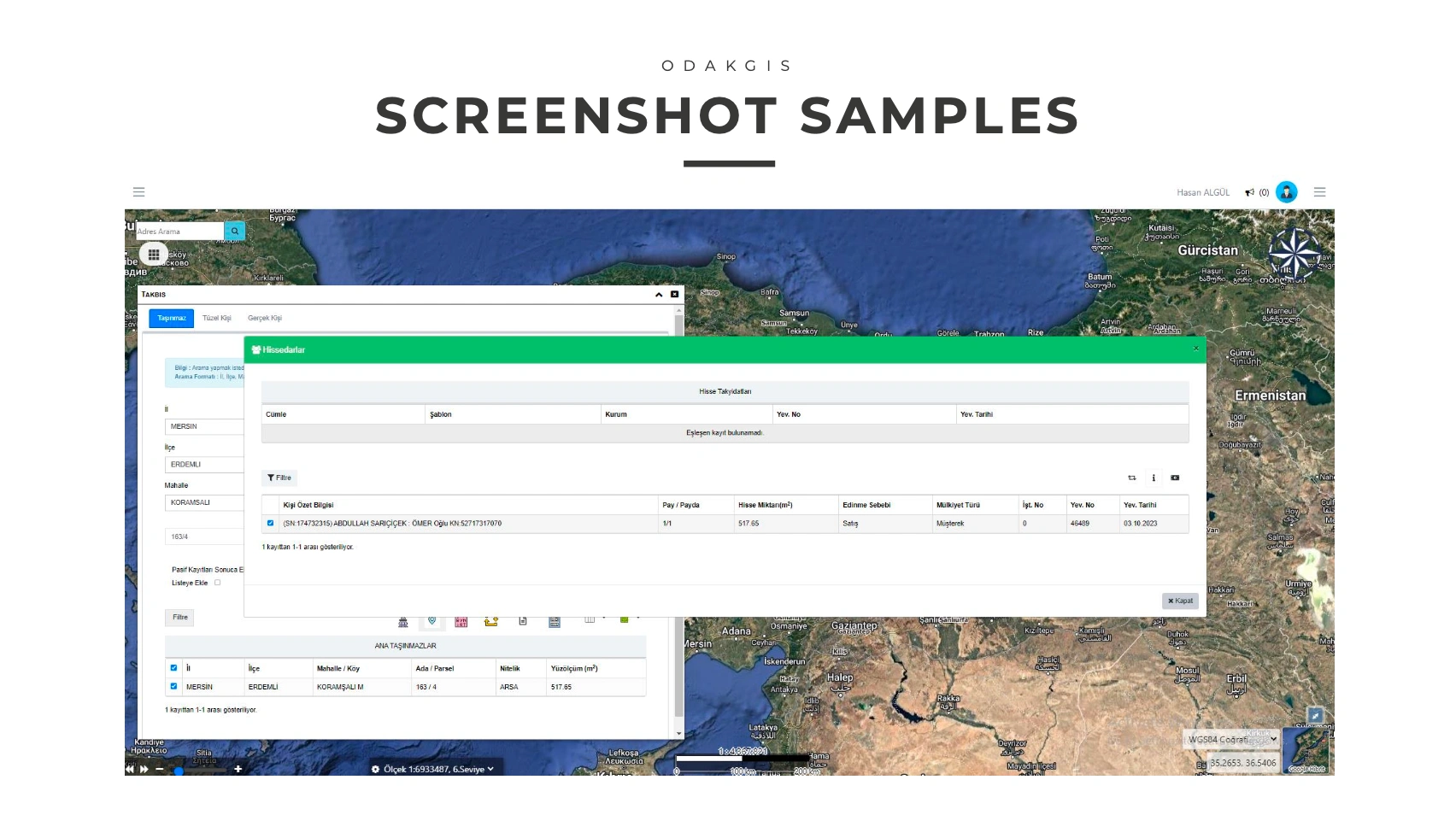Click the Filtre button in Hissedarlar dialog
1456x815 pixels.
click(x=279, y=478)
